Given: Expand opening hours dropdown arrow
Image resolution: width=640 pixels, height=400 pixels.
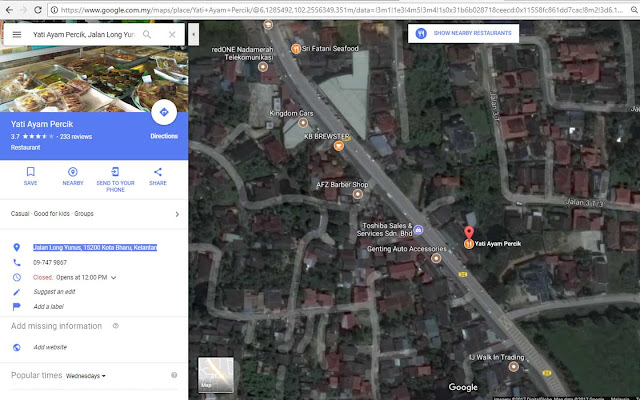Looking at the screenshot, I should point(113,278).
